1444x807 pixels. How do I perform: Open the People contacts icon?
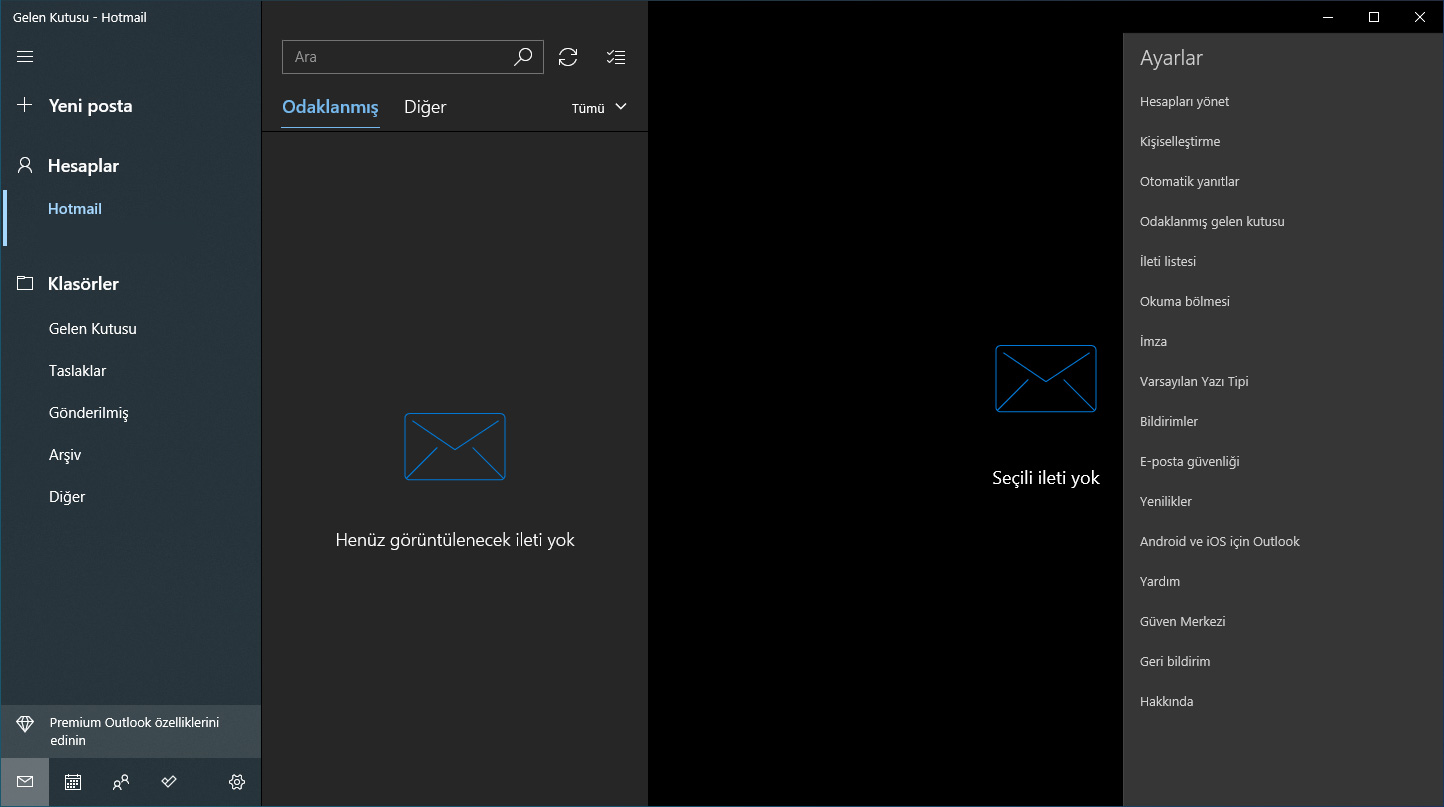[121, 782]
